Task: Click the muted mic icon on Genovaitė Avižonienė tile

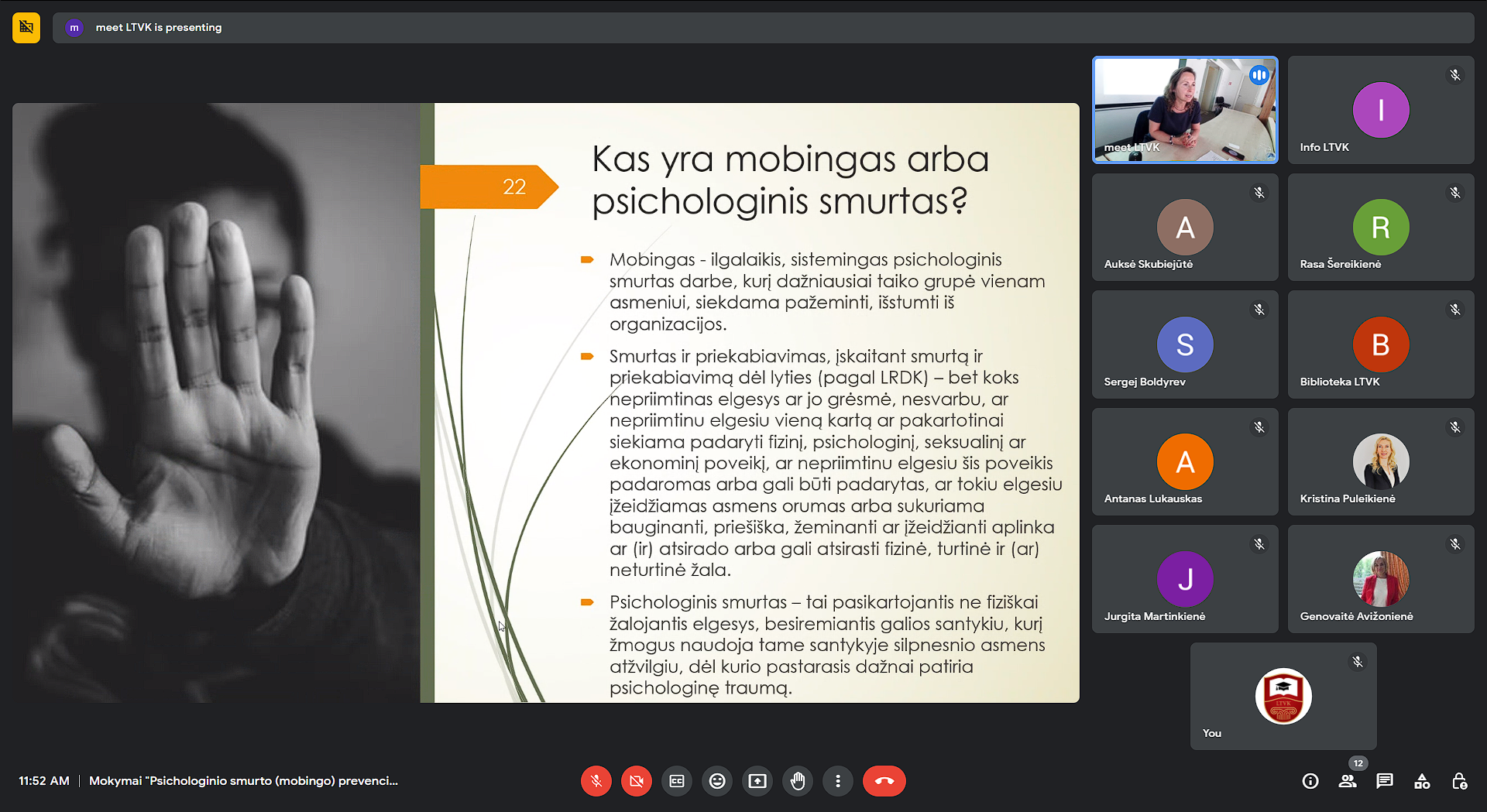Action: (1455, 544)
